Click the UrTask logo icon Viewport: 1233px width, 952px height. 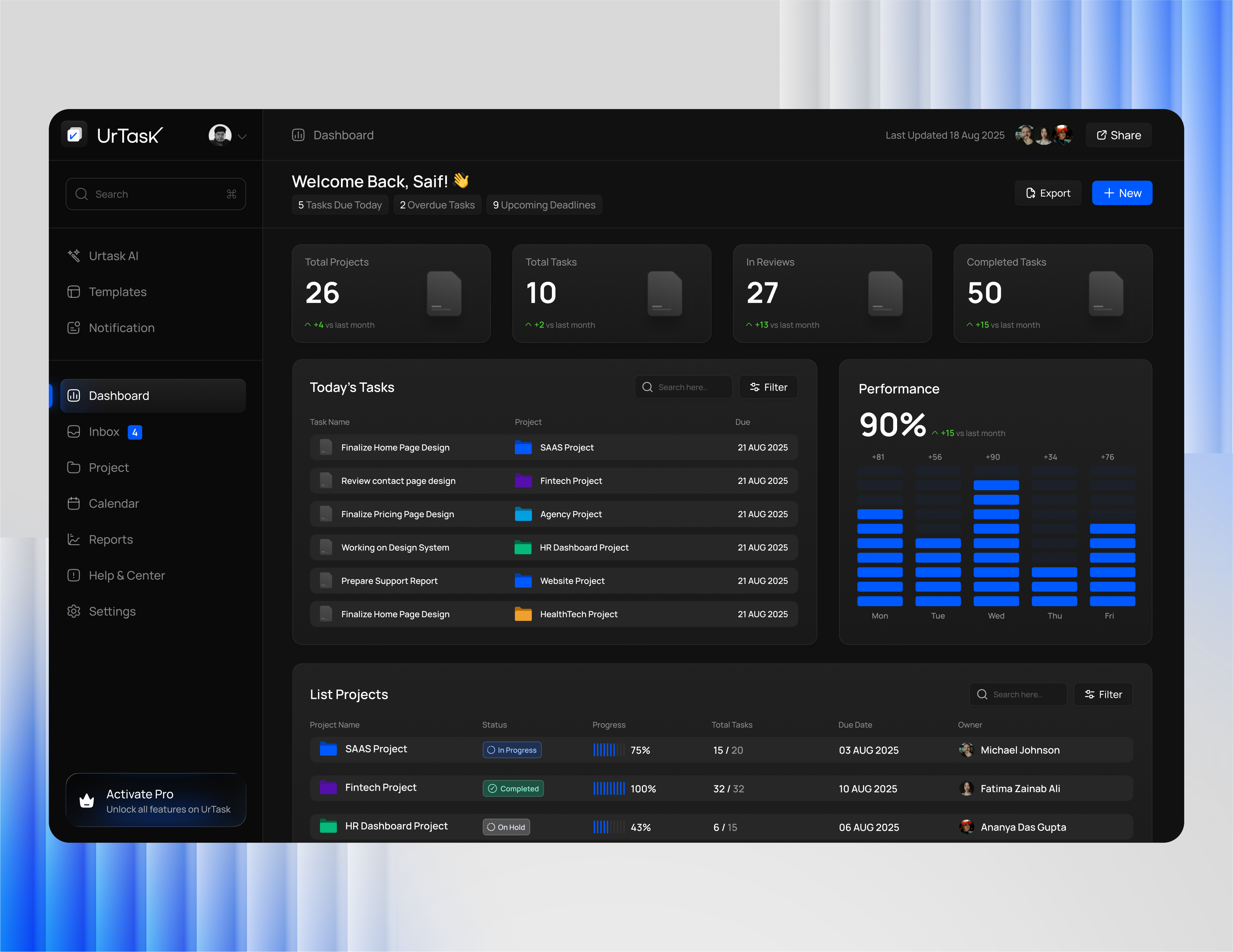74,135
